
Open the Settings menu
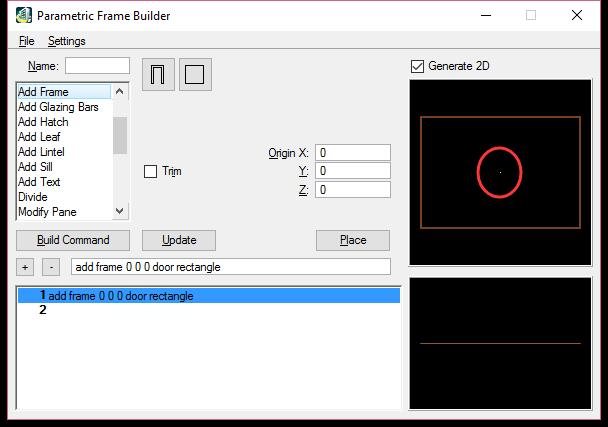click(67, 41)
